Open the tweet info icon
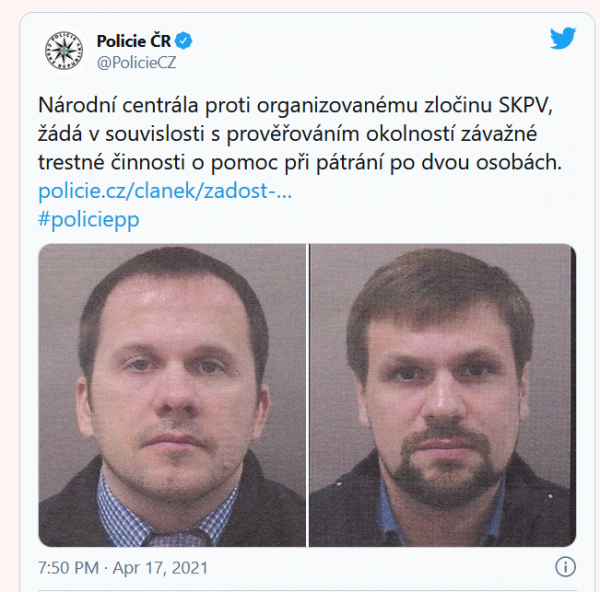This screenshot has height=592, width=600. click(x=565, y=566)
